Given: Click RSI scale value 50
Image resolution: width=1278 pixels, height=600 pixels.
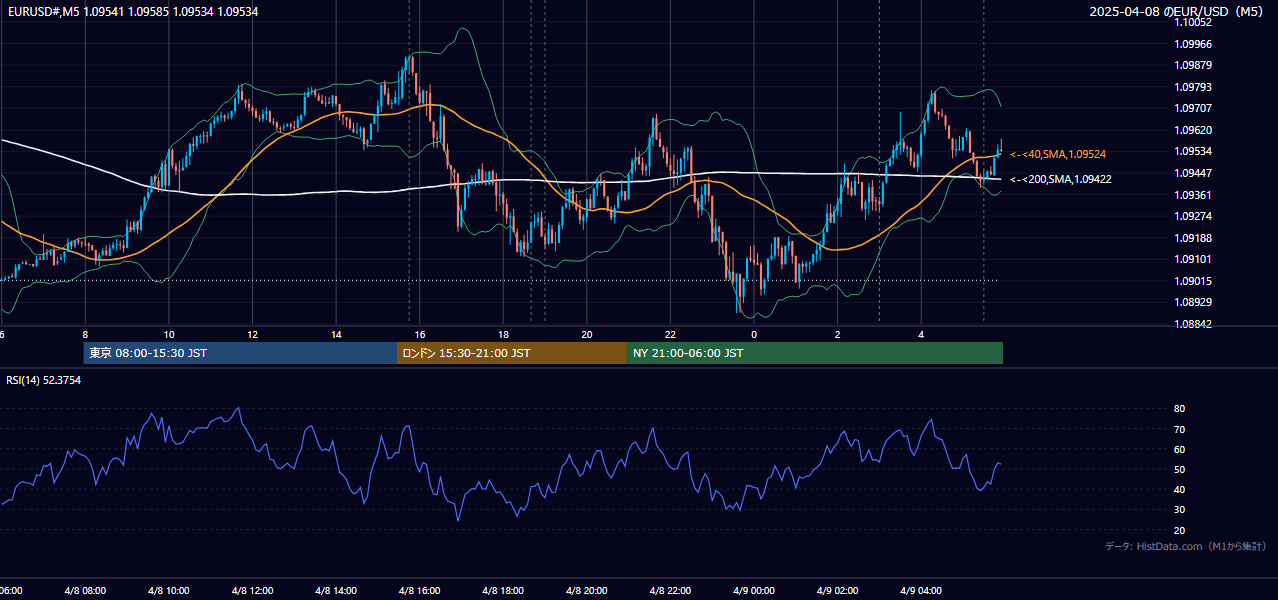Looking at the screenshot, I should point(1180,469).
